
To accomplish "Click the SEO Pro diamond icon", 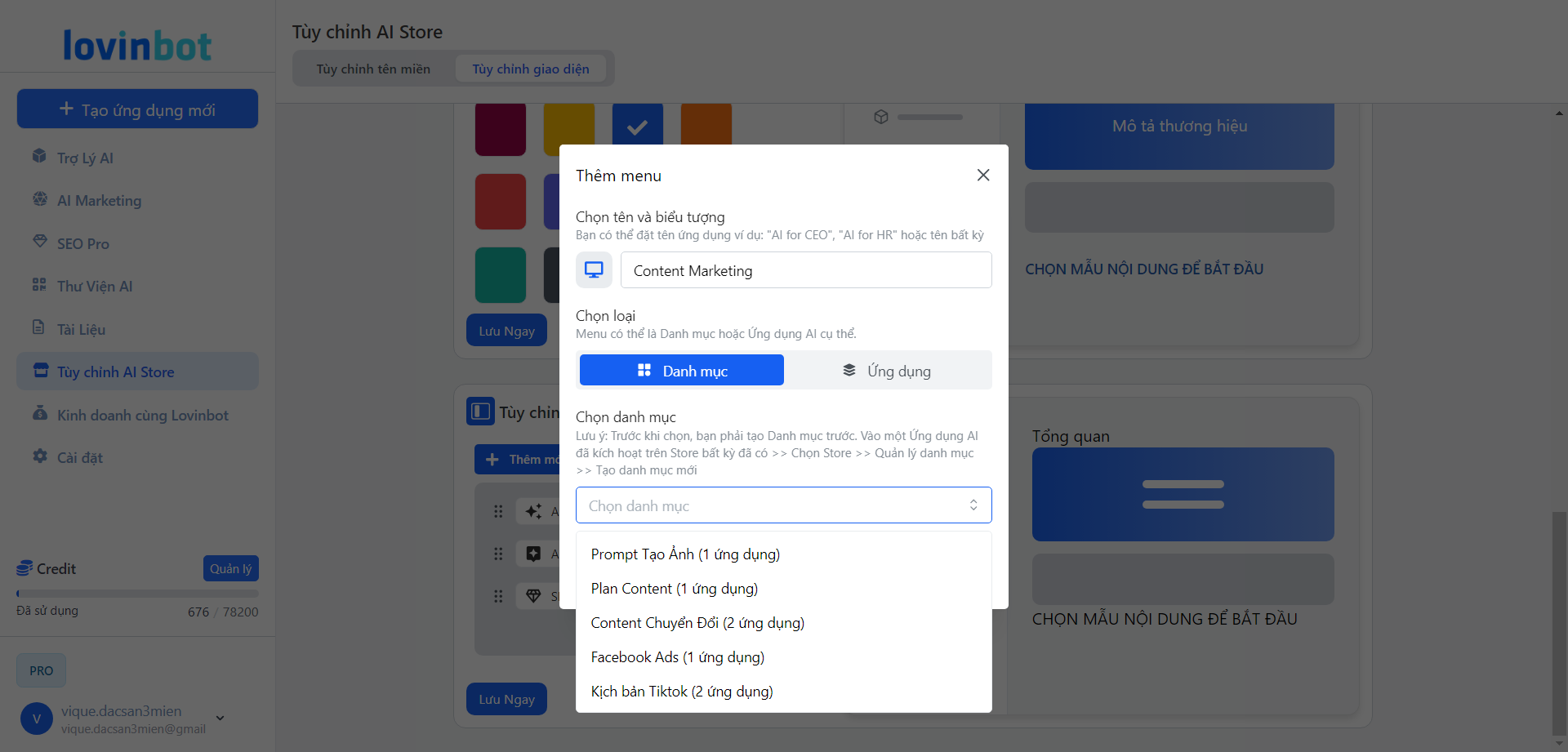I will 39,242.
